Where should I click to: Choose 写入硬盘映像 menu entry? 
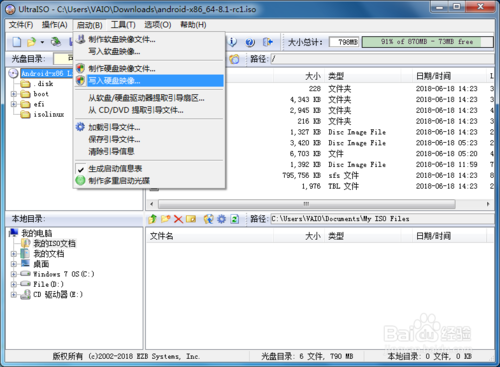click(149, 81)
